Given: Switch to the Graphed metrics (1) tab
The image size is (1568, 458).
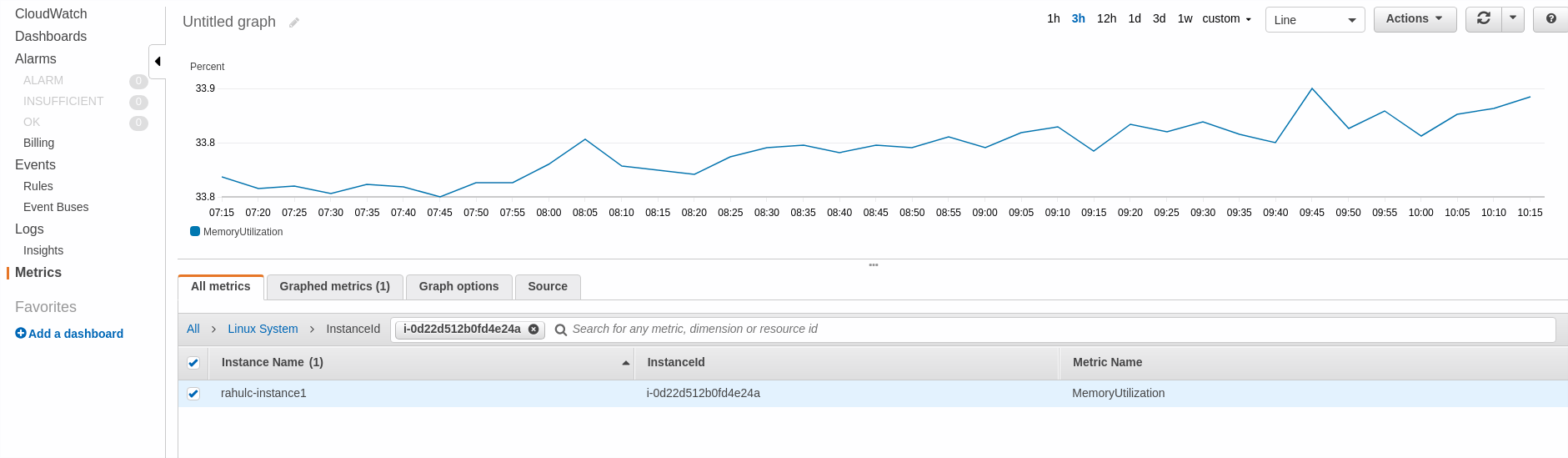Looking at the screenshot, I should 334,286.
